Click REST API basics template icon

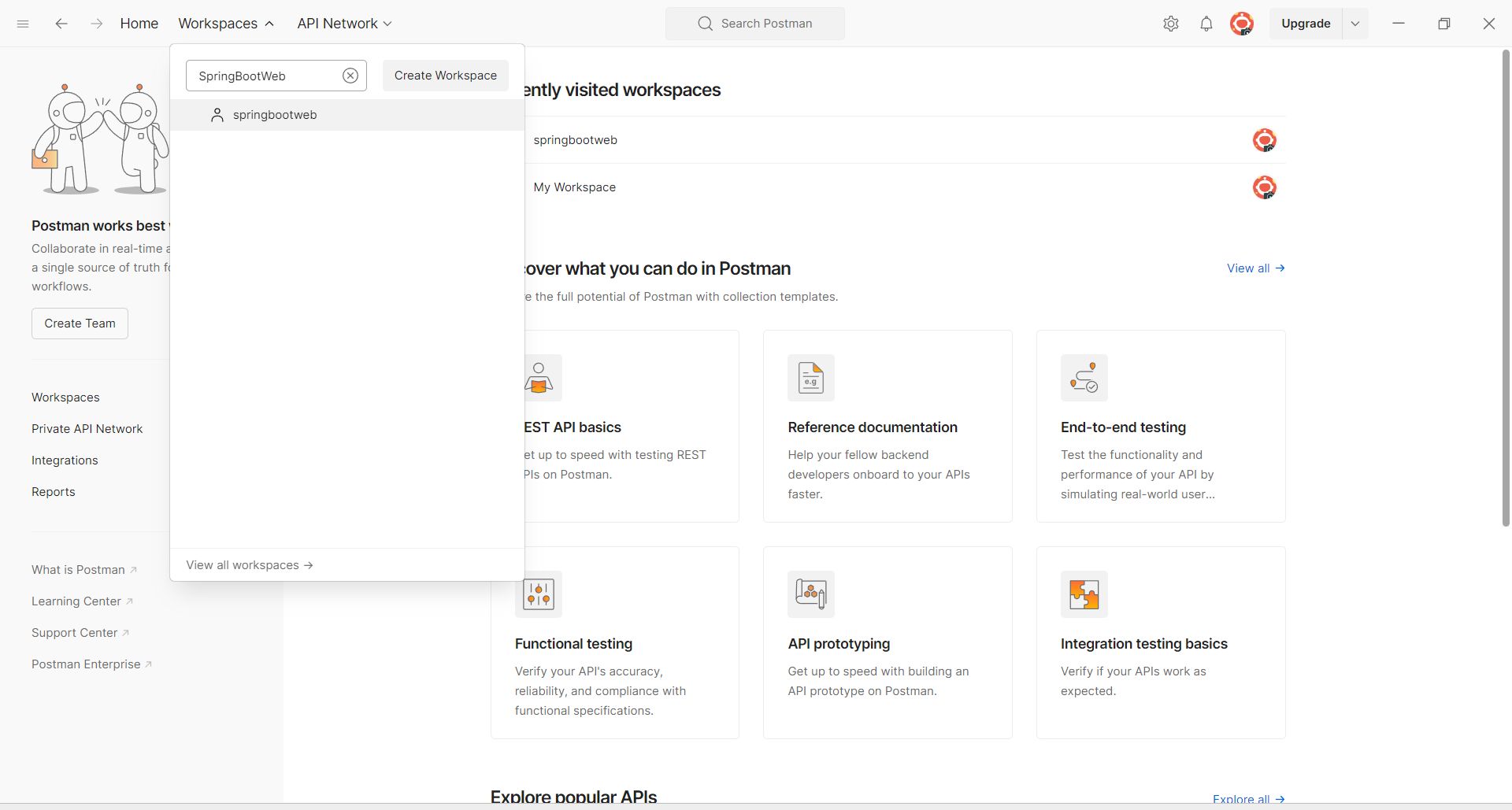point(543,378)
